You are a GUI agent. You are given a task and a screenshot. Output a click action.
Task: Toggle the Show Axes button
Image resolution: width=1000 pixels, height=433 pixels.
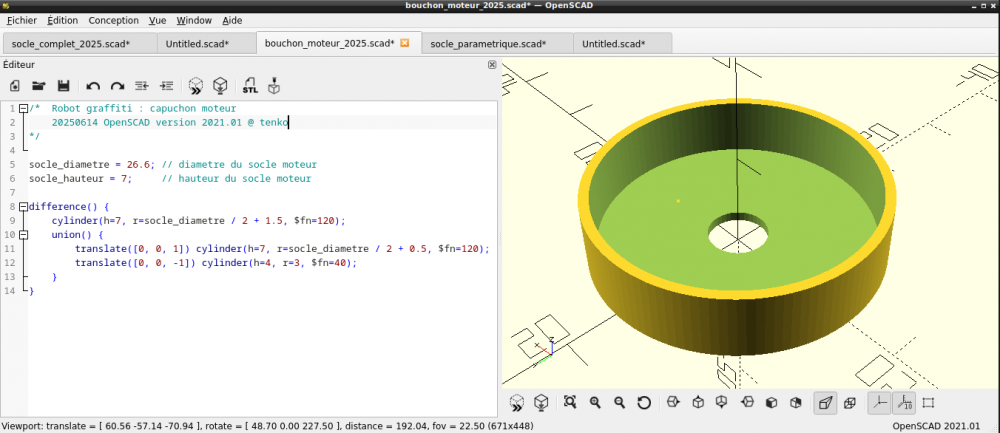[879, 403]
